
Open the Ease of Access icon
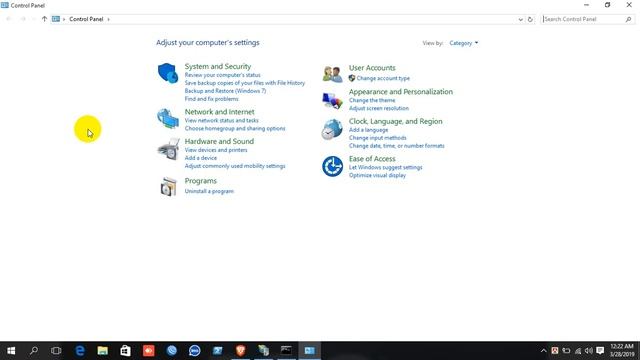pyautogui.click(x=332, y=167)
